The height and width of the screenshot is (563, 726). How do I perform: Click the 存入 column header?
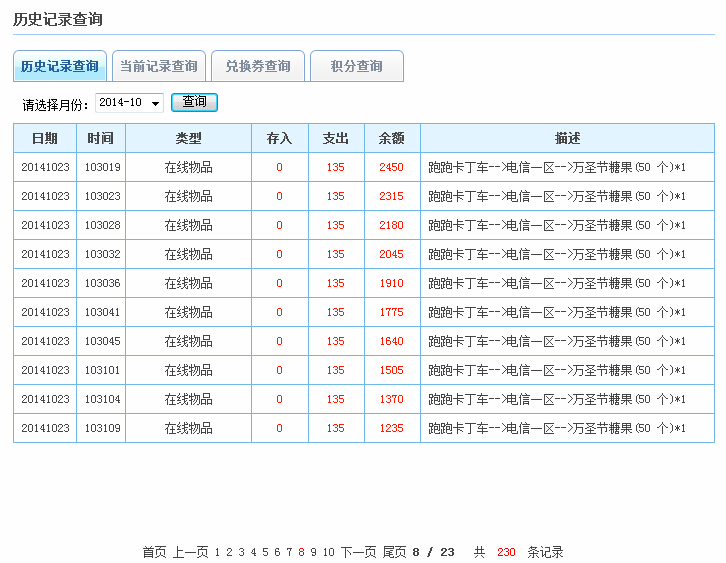point(280,138)
